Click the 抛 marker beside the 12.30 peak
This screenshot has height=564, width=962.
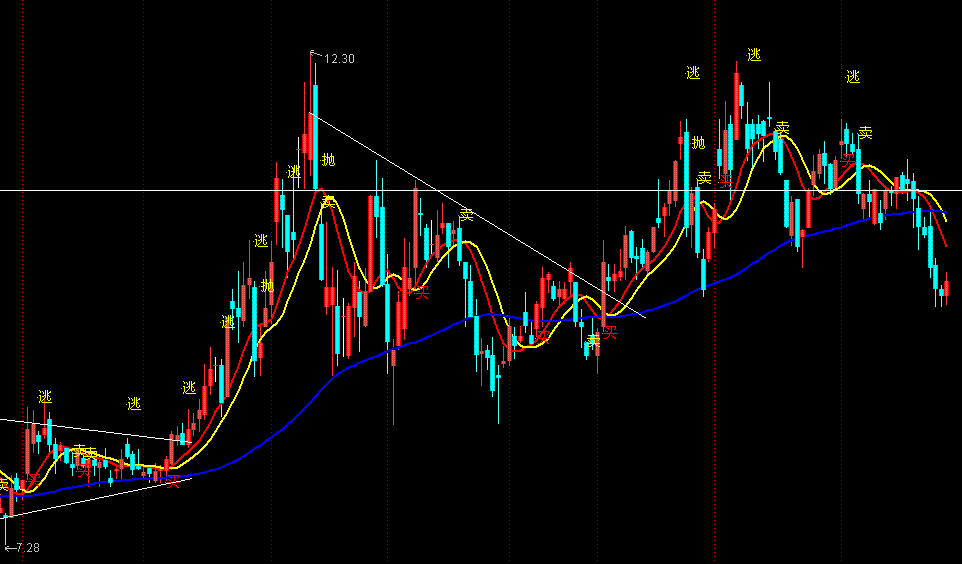click(329, 160)
